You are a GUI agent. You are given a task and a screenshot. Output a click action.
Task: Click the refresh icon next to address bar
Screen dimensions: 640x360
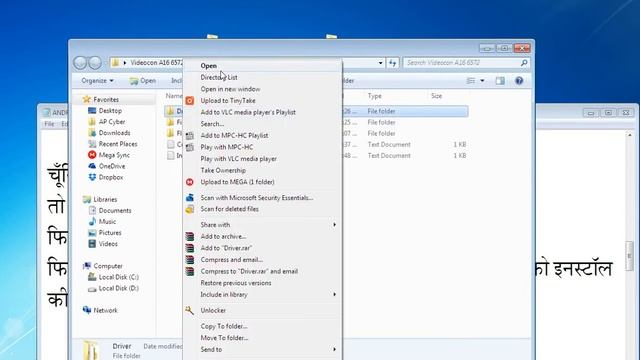click(393, 63)
